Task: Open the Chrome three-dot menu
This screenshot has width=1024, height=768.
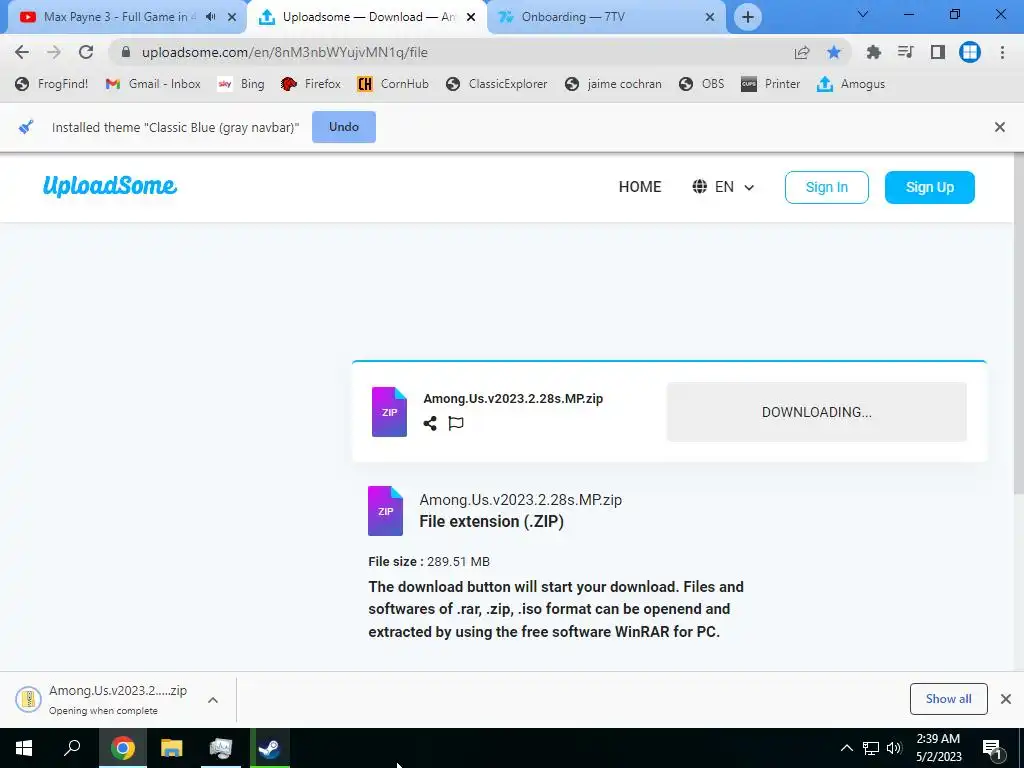Action: [x=1002, y=52]
